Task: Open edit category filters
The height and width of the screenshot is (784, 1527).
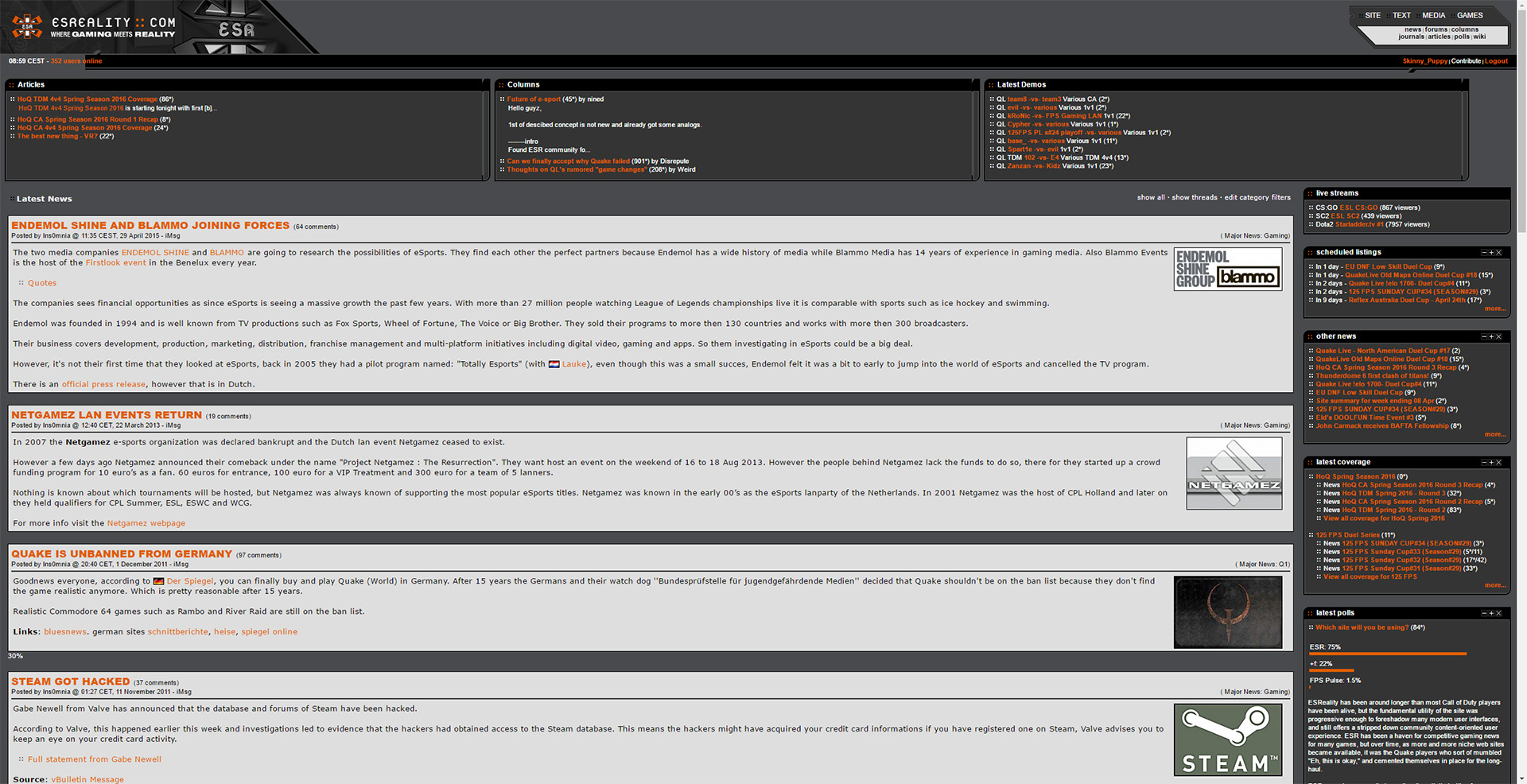Action: click(1257, 198)
